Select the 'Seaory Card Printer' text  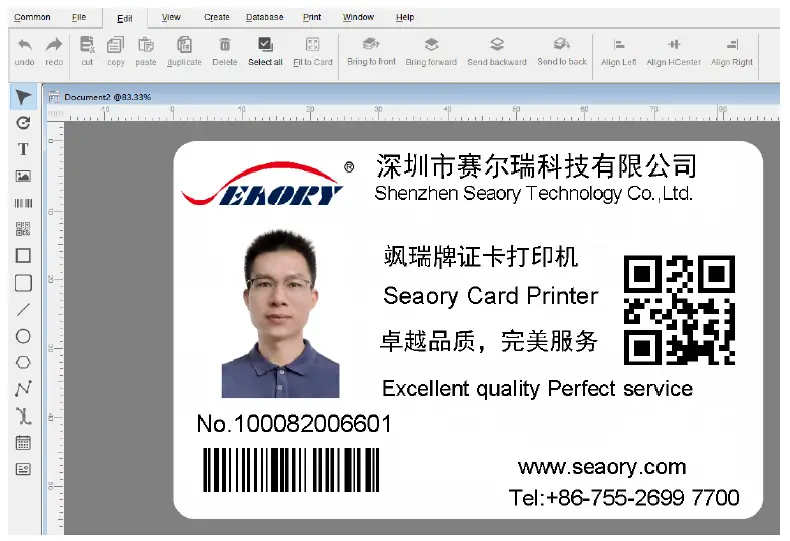(x=491, y=296)
